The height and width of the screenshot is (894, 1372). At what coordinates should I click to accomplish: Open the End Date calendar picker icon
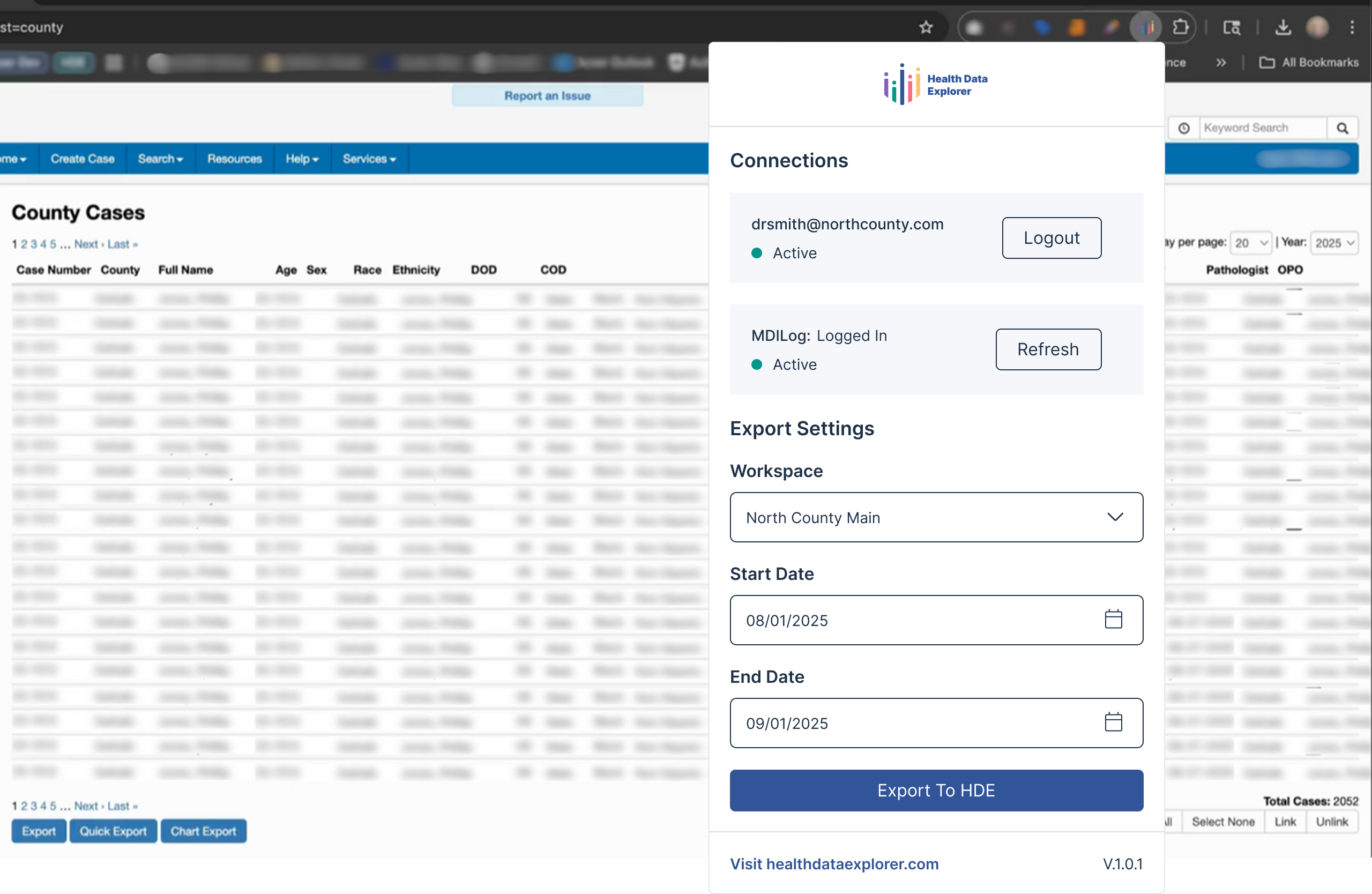(1113, 722)
